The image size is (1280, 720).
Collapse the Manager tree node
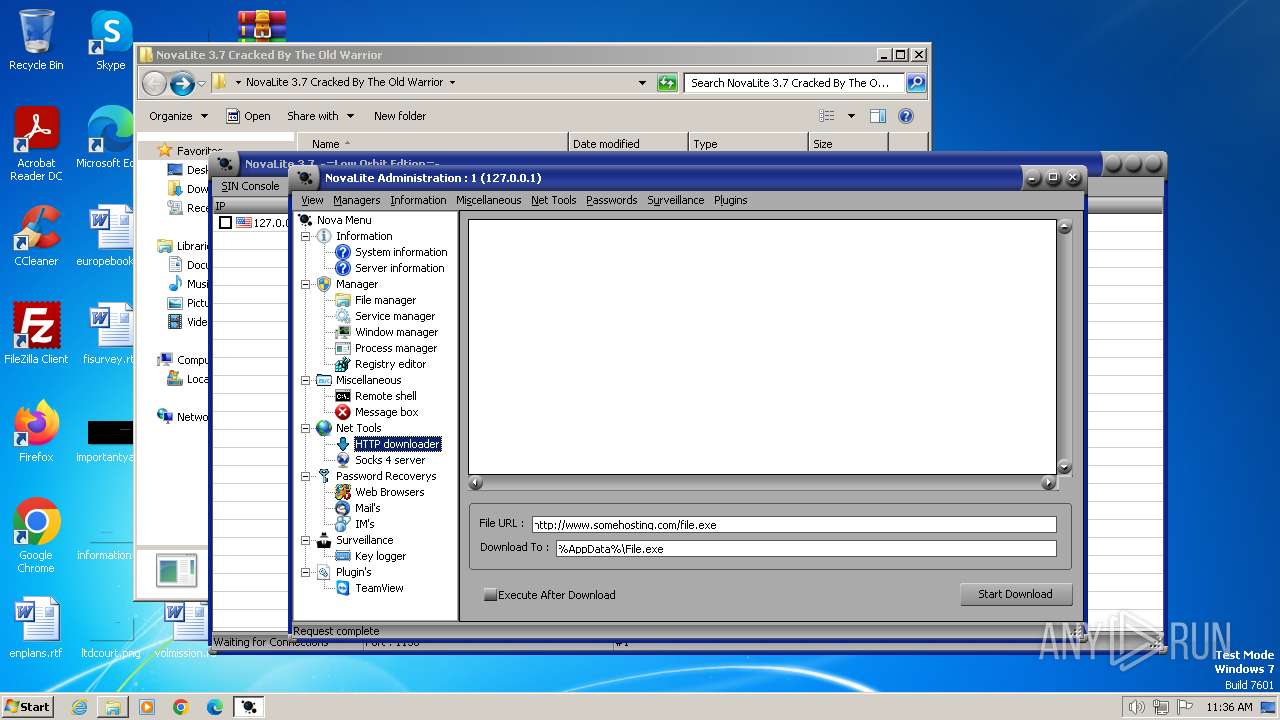[306, 284]
